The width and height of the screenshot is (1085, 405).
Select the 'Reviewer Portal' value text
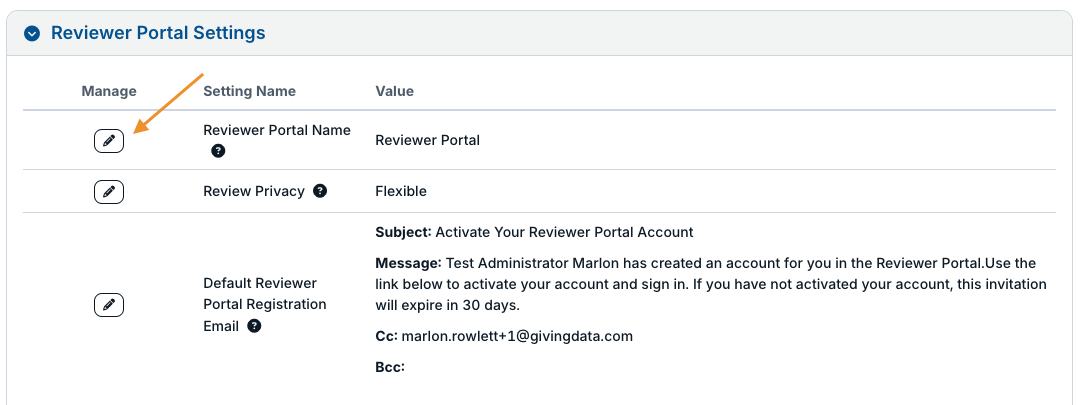point(428,141)
